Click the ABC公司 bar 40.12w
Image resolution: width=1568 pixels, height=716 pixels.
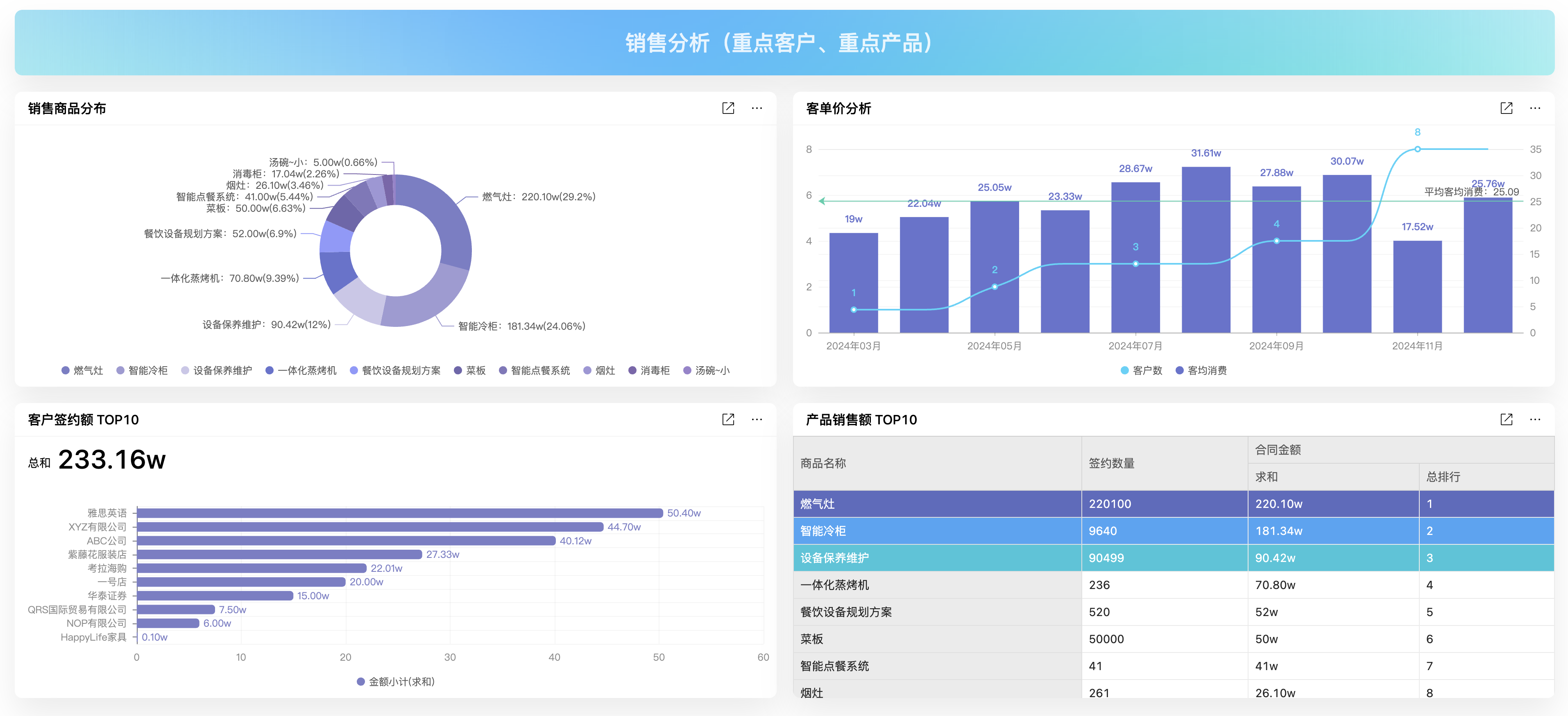click(x=347, y=541)
